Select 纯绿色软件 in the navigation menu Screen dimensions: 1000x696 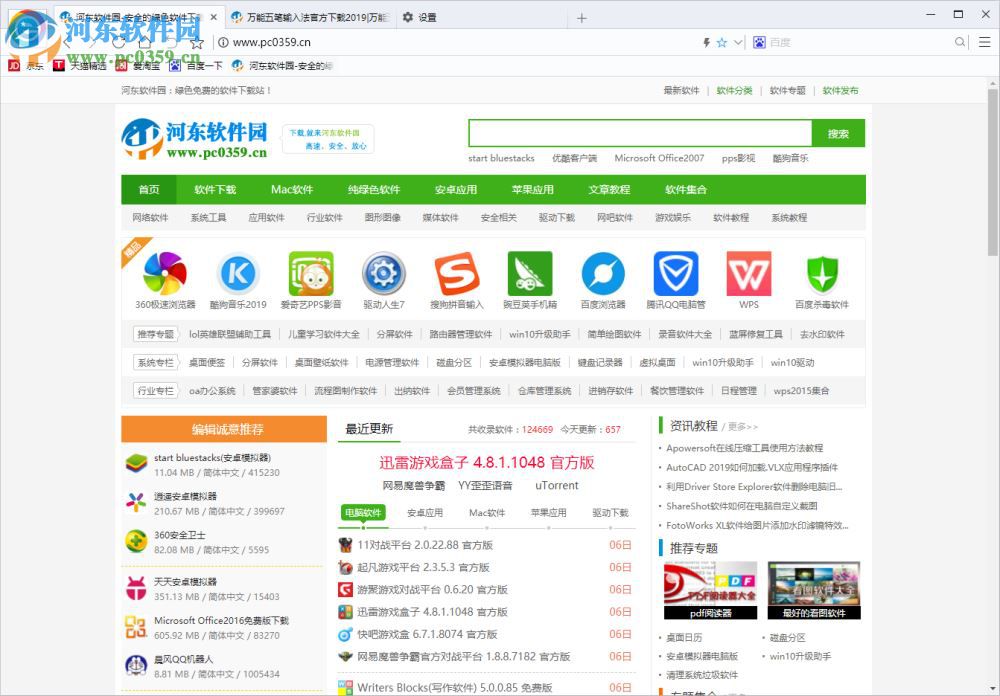[375, 189]
